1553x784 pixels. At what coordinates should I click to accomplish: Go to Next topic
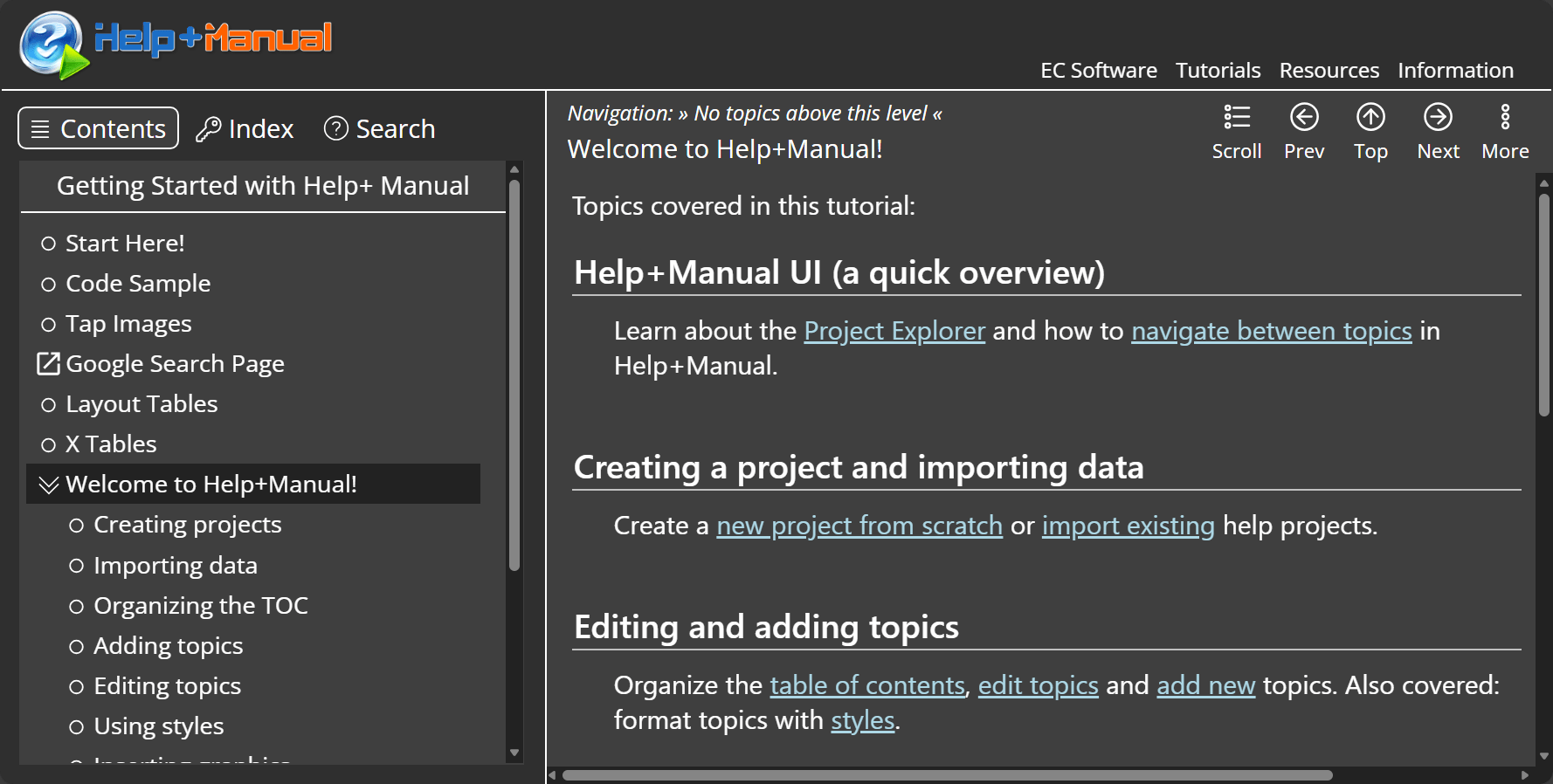click(x=1438, y=132)
